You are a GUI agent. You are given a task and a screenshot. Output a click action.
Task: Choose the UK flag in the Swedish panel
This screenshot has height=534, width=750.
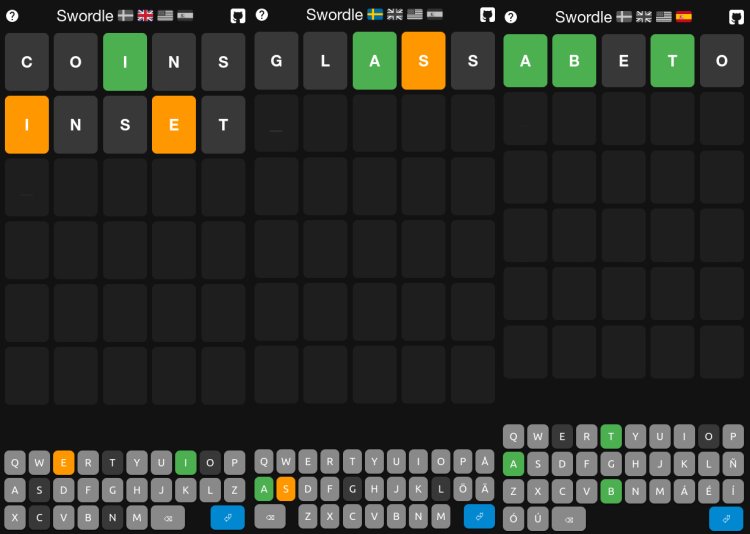point(395,15)
